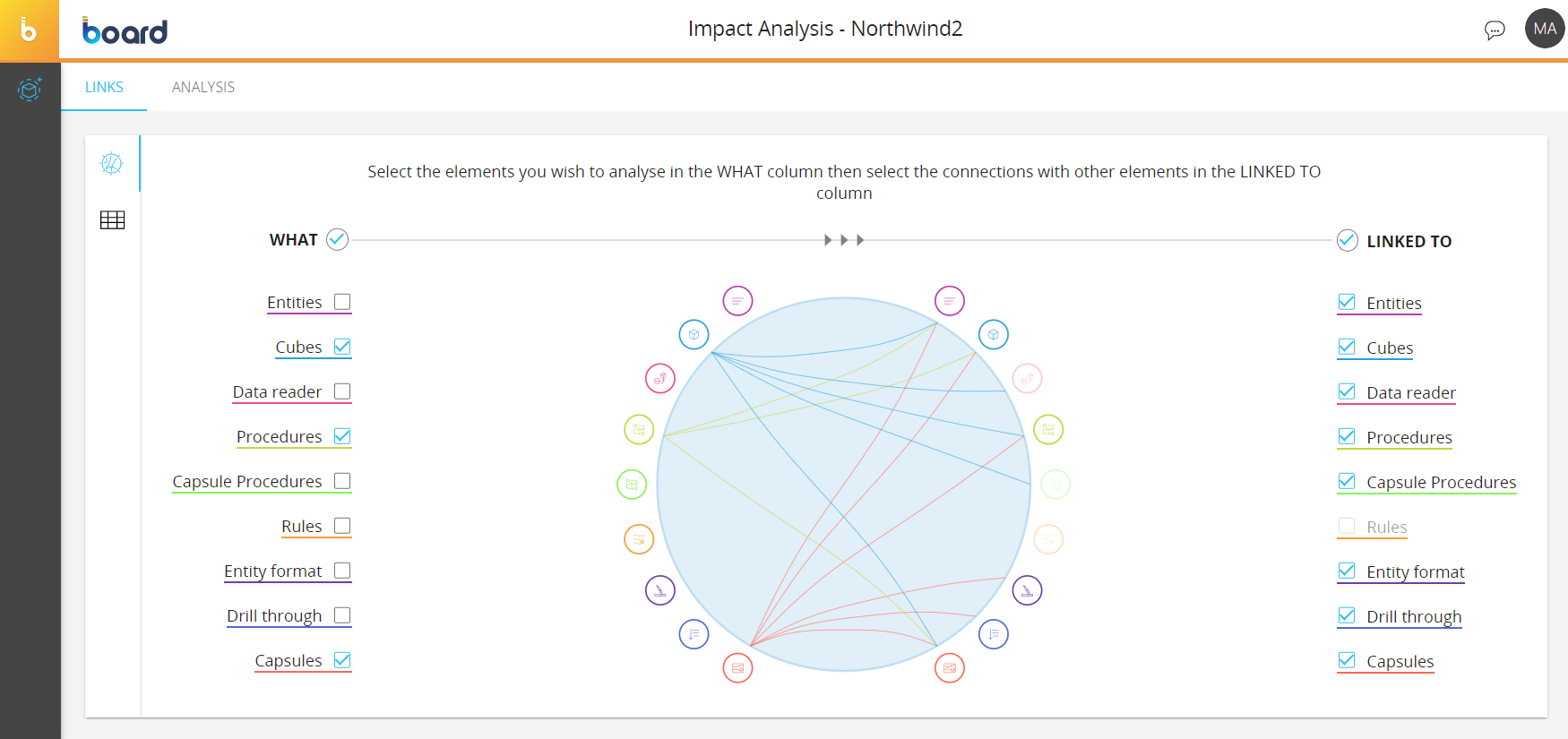Enable the WHAT Entities checkbox
The image size is (1568, 739).
[342, 302]
